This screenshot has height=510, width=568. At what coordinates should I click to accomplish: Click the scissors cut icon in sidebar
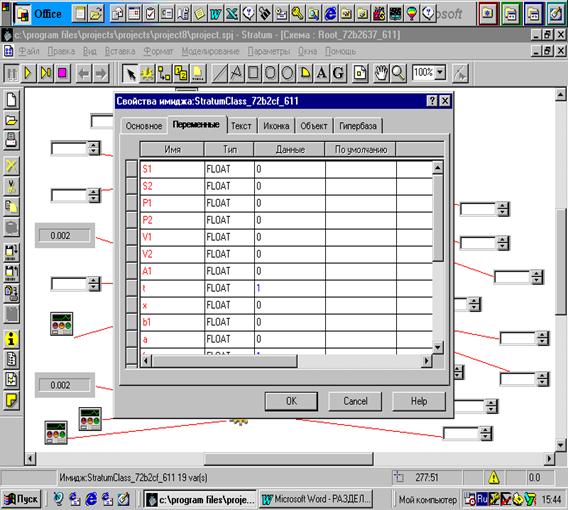pyautogui.click(x=11, y=187)
